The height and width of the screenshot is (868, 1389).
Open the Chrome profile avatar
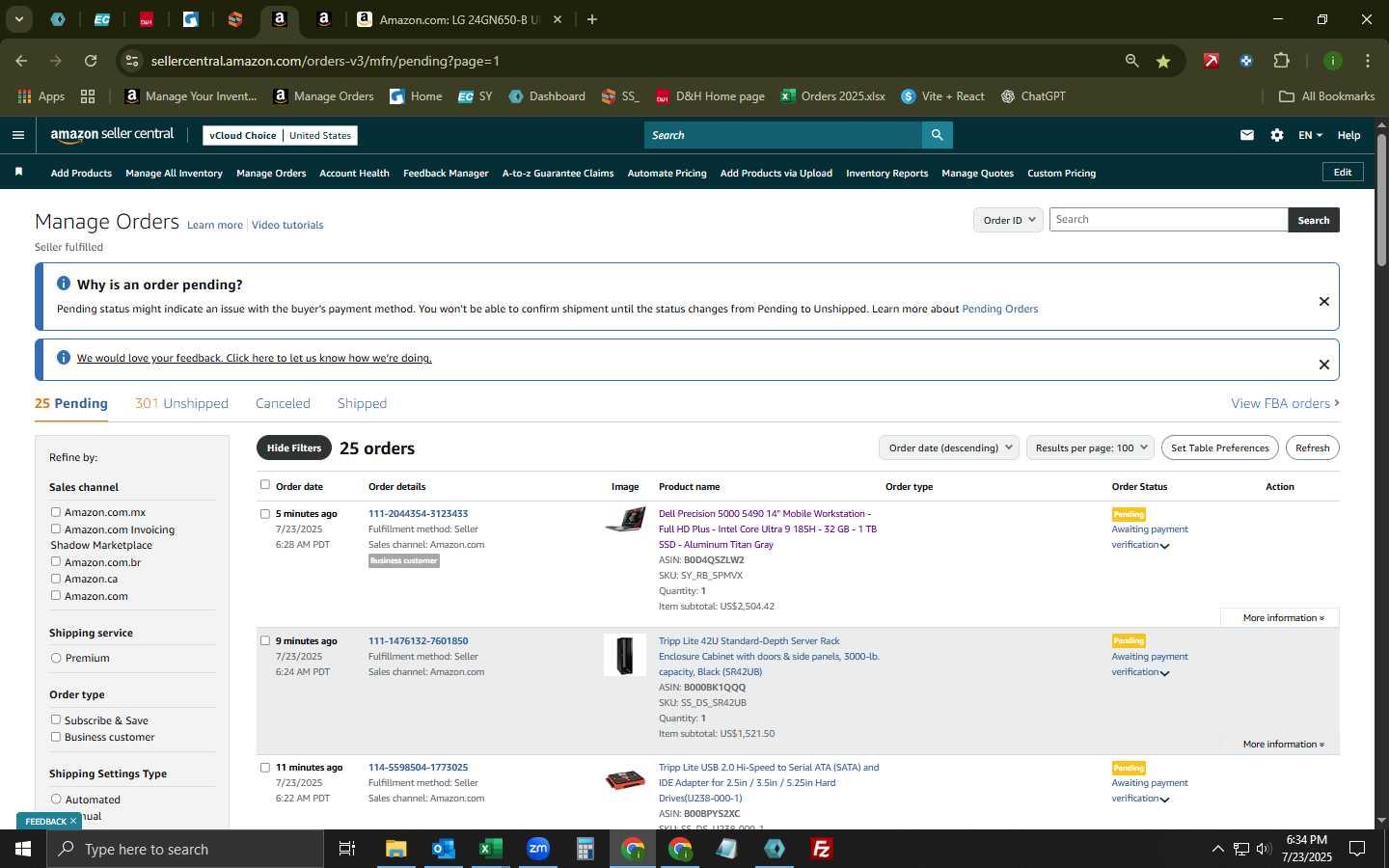click(1333, 61)
